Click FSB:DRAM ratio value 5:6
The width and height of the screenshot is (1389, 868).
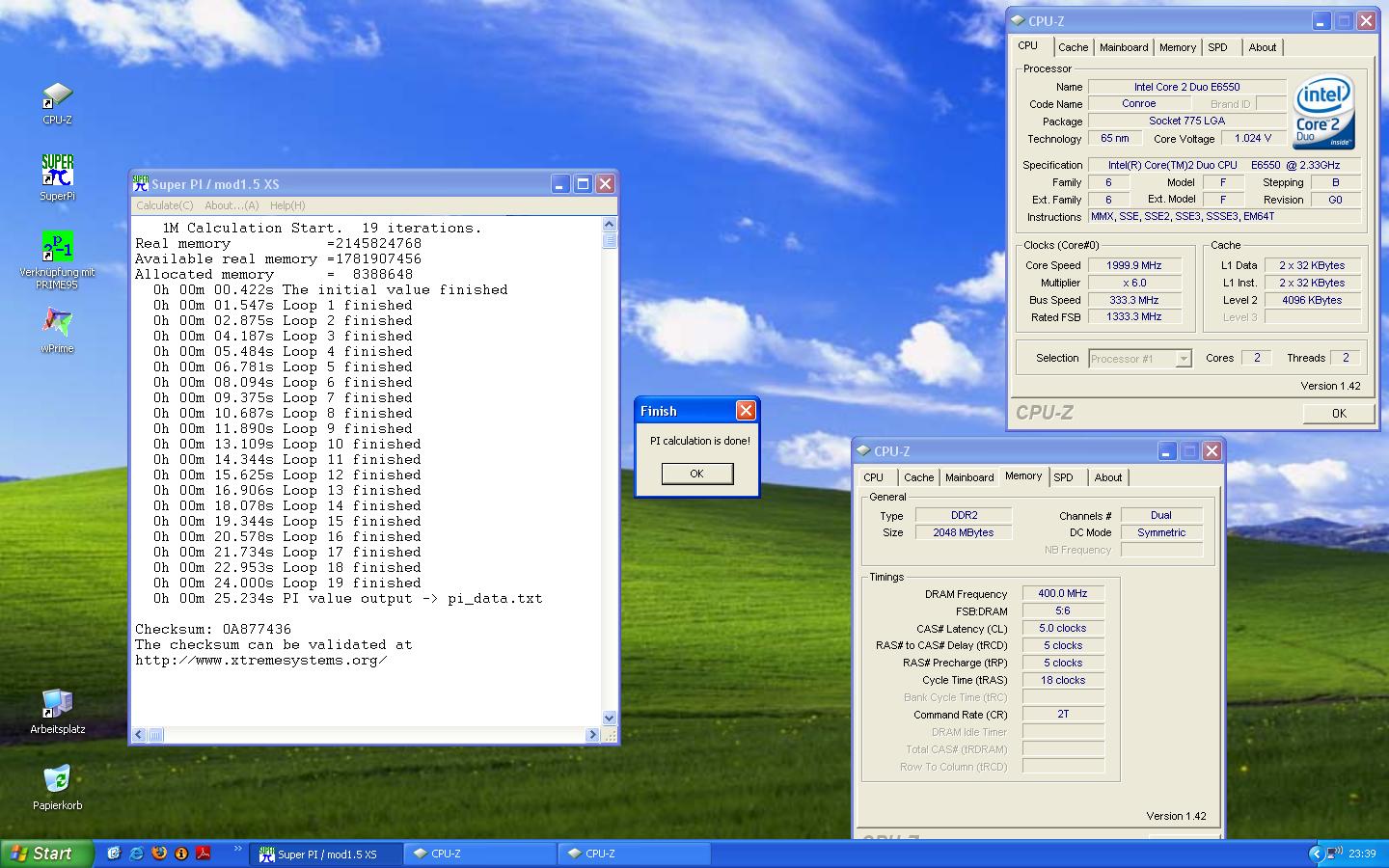click(x=1063, y=611)
